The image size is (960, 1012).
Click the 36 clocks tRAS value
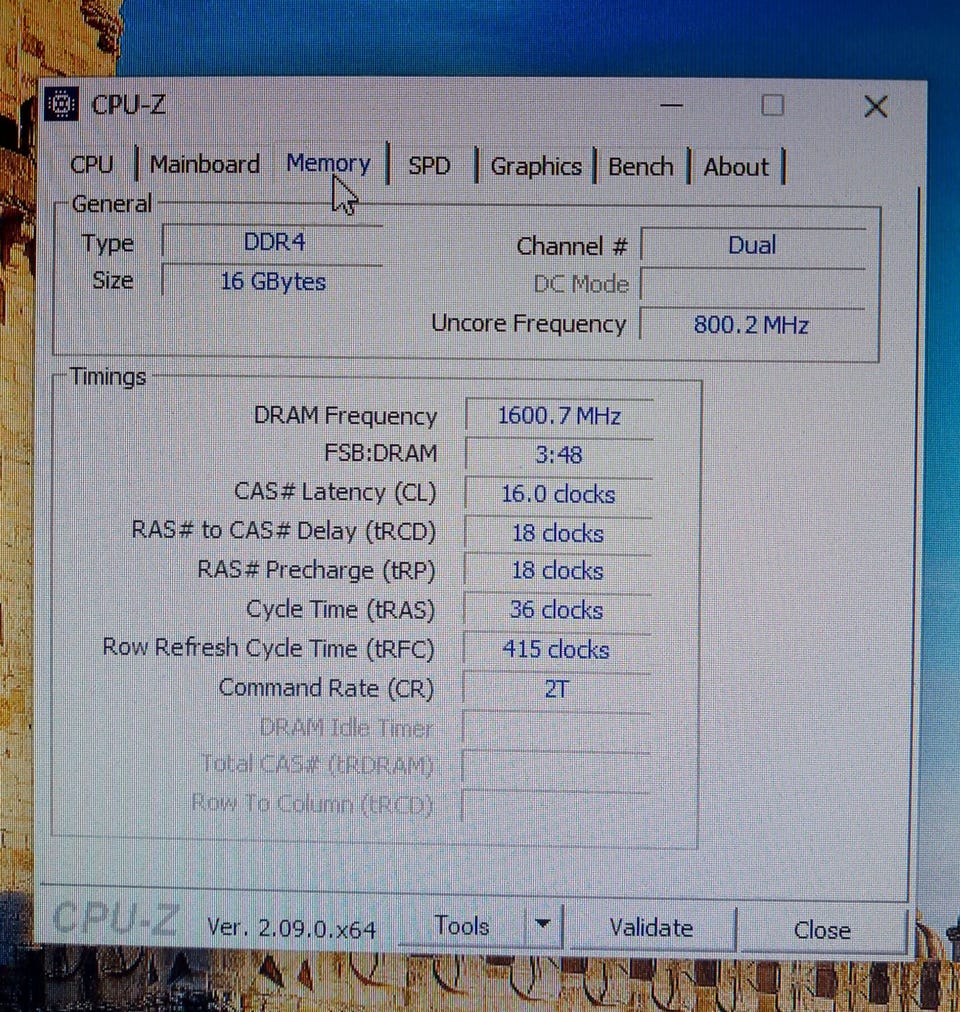coord(557,610)
